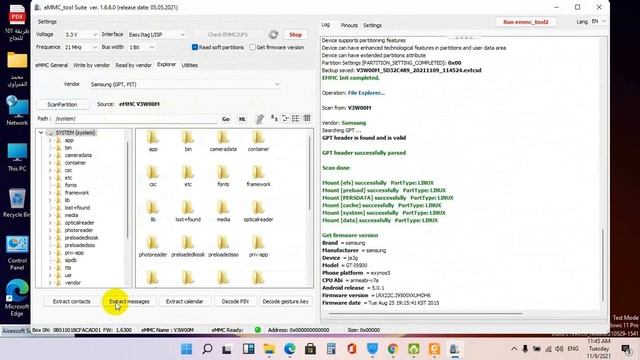Image resolution: width=640 pixels, height=360 pixels.
Task: Click the Go button next to the path
Action: coord(226,119)
